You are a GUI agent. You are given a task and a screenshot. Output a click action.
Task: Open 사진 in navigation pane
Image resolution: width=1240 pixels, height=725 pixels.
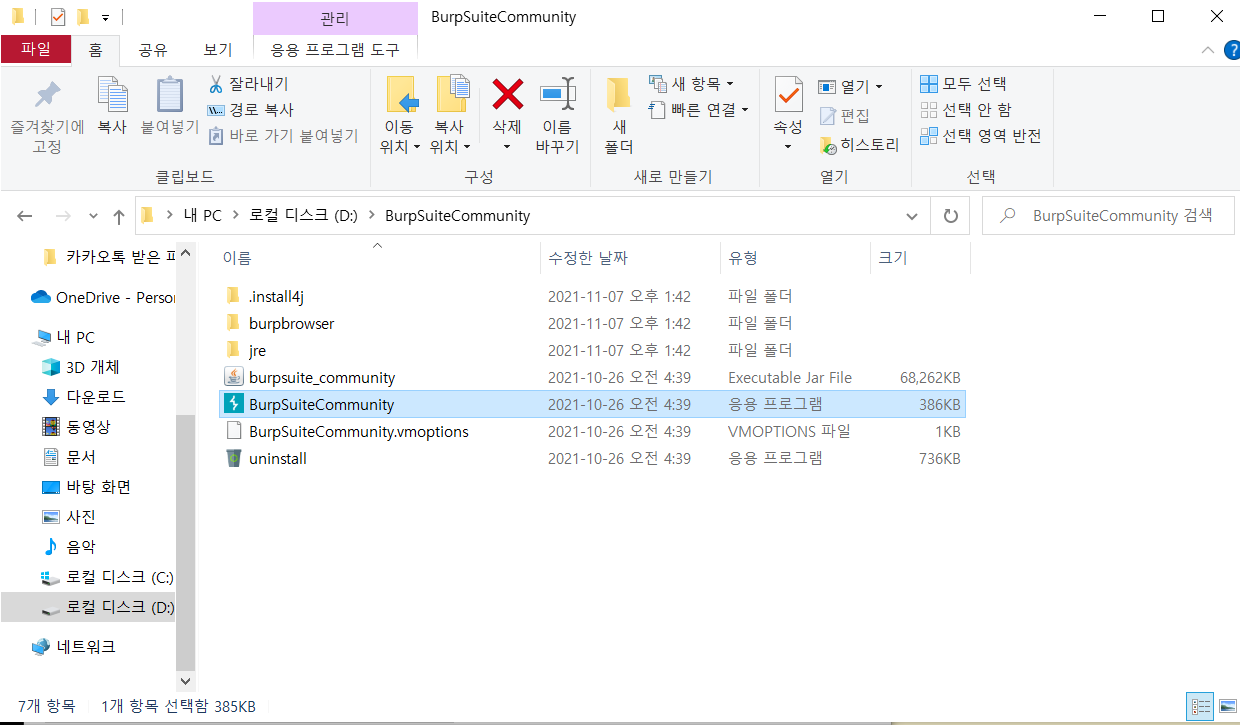coord(70,517)
